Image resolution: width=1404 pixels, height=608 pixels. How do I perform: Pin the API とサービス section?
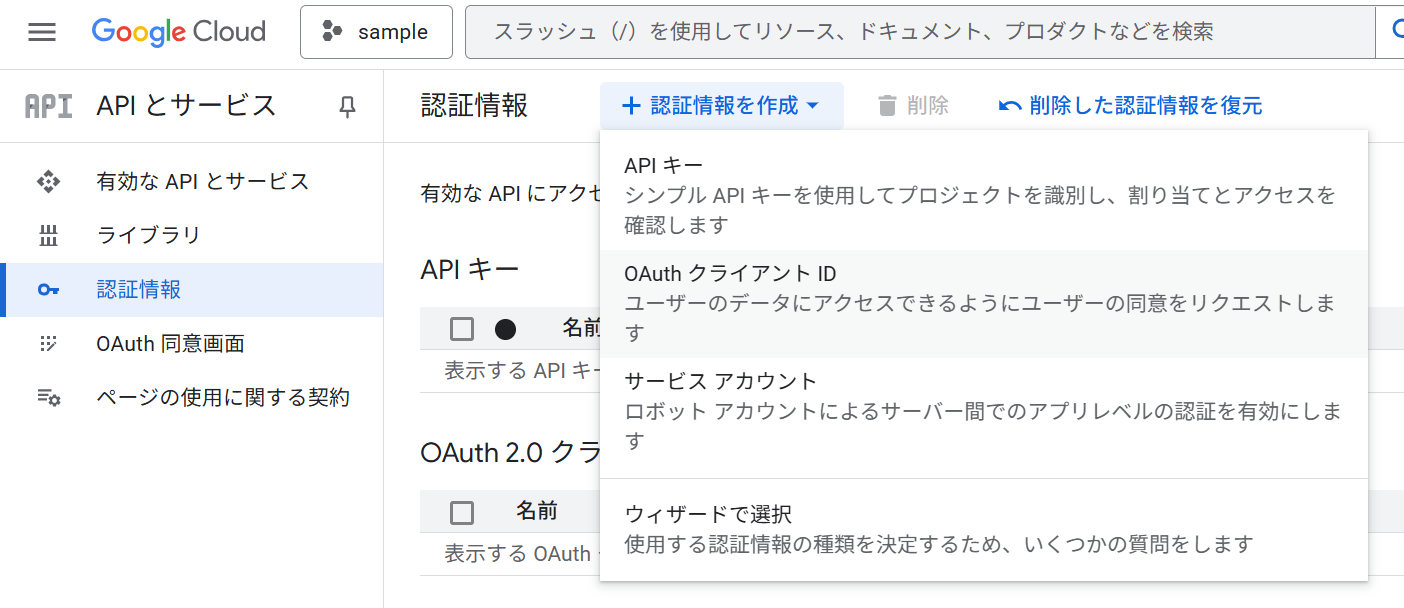point(346,105)
